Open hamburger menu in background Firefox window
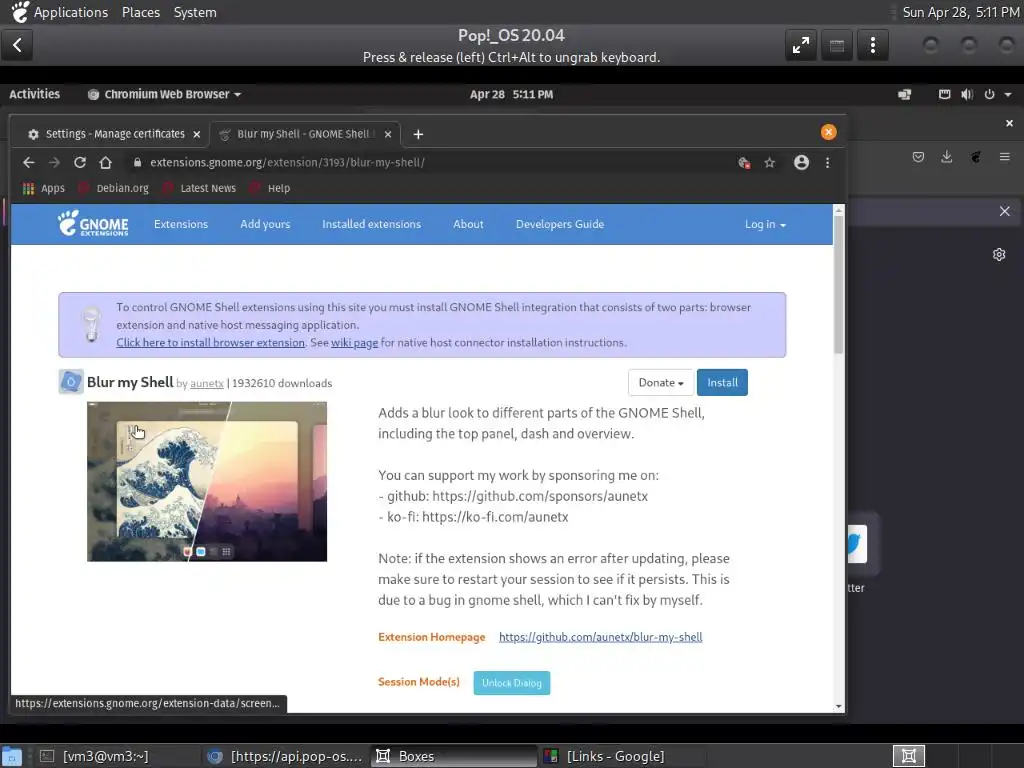This screenshot has height=768, width=1024. tap(1004, 157)
